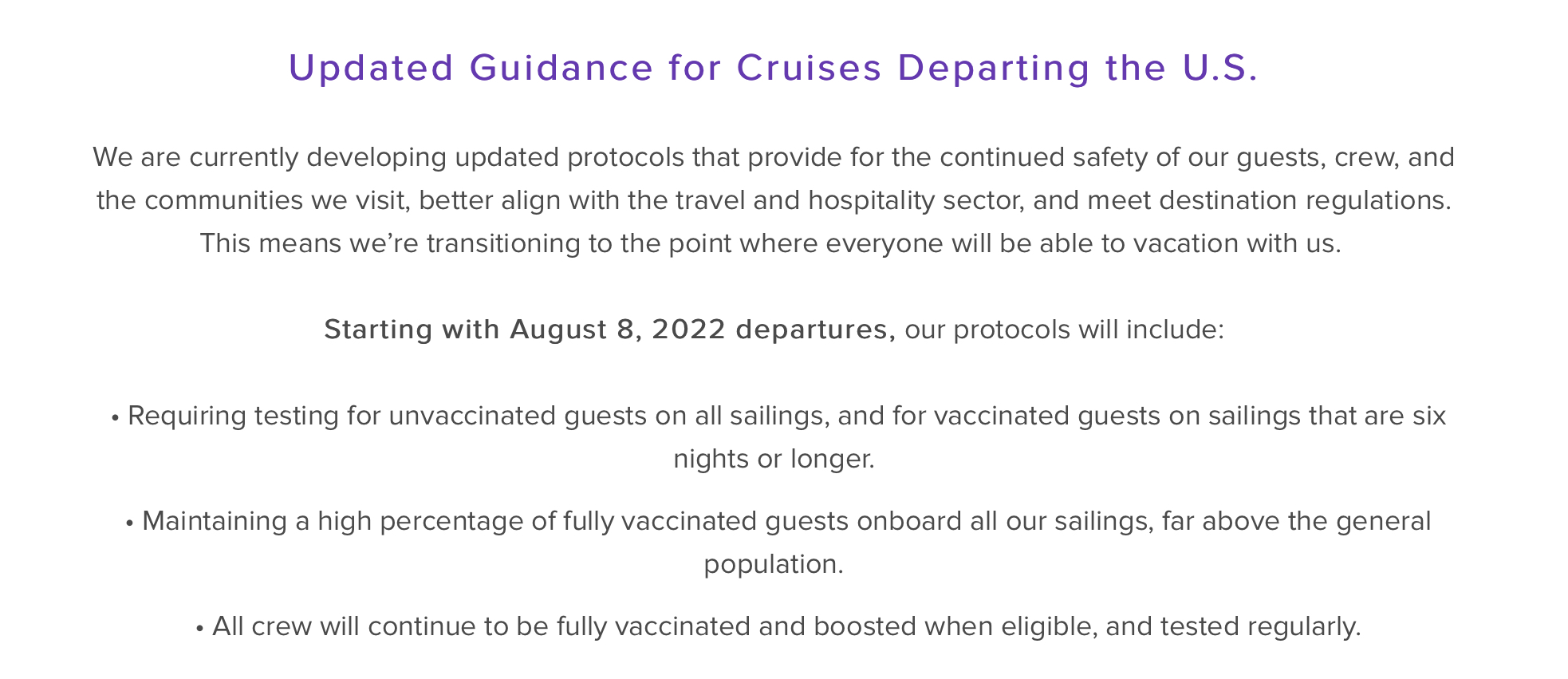The image size is (1568, 679).
Task: Click the 'nights or longer.' line
Action: pyautogui.click(x=774, y=459)
